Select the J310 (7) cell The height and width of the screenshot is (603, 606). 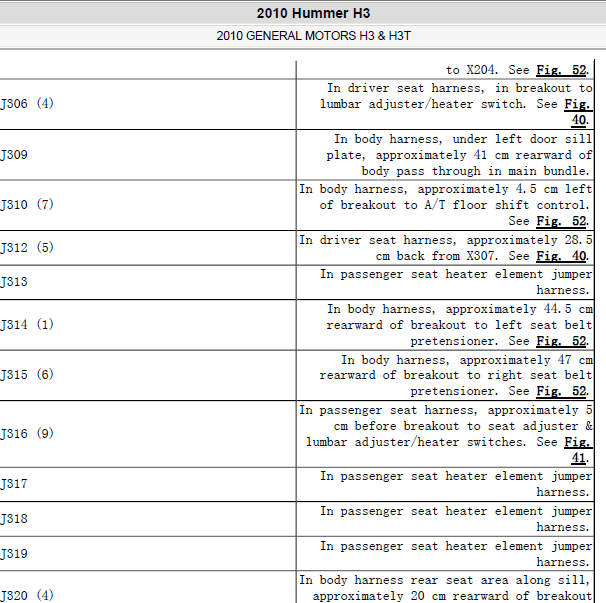pos(148,205)
